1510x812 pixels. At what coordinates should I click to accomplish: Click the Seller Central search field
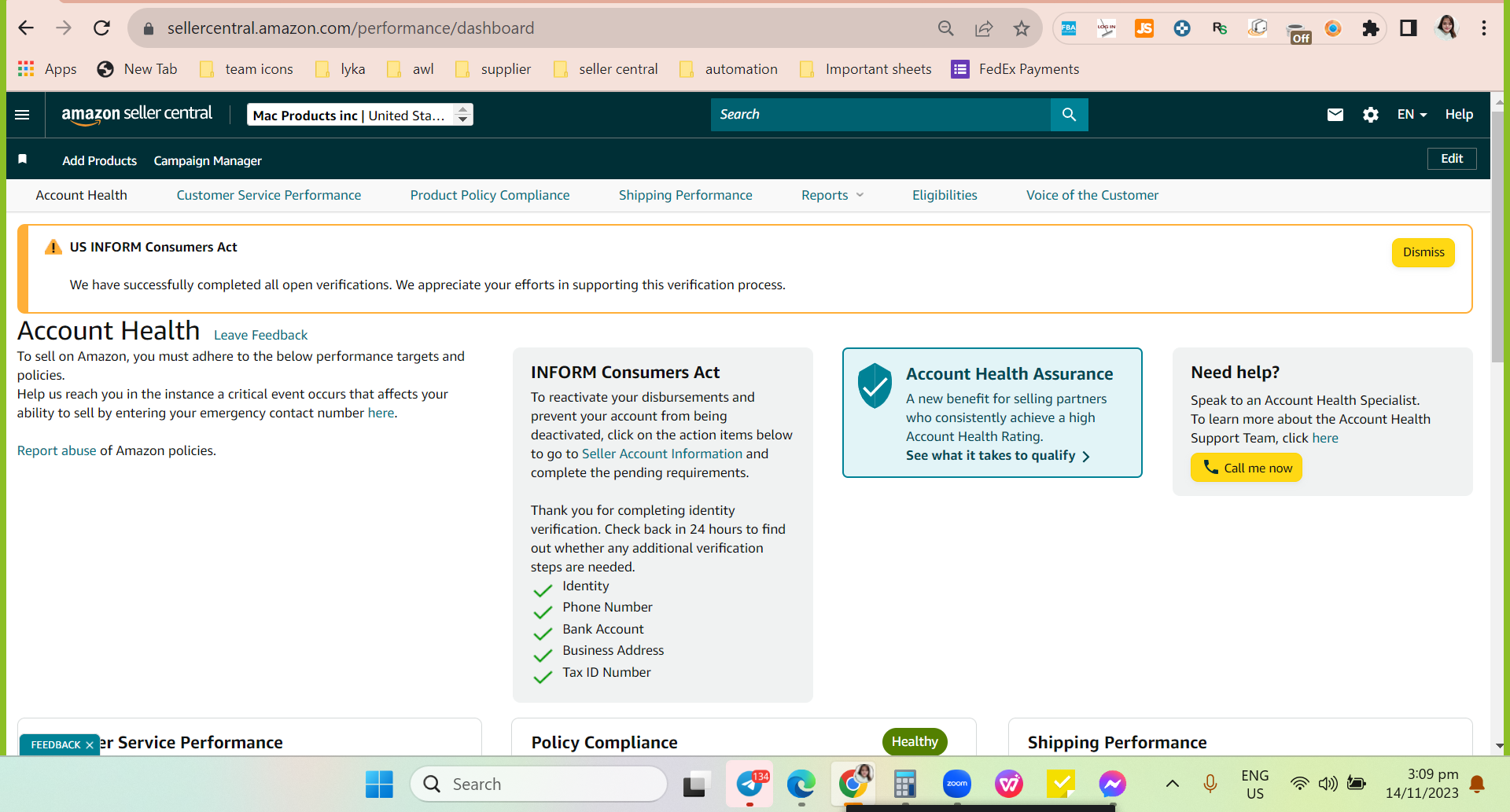(881, 115)
